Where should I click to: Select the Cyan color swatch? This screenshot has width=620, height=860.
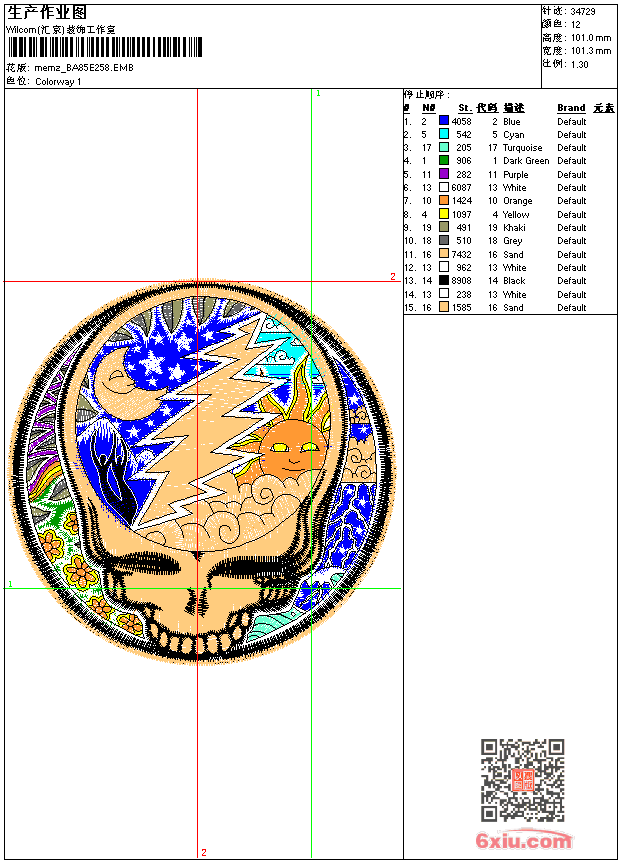[444, 134]
